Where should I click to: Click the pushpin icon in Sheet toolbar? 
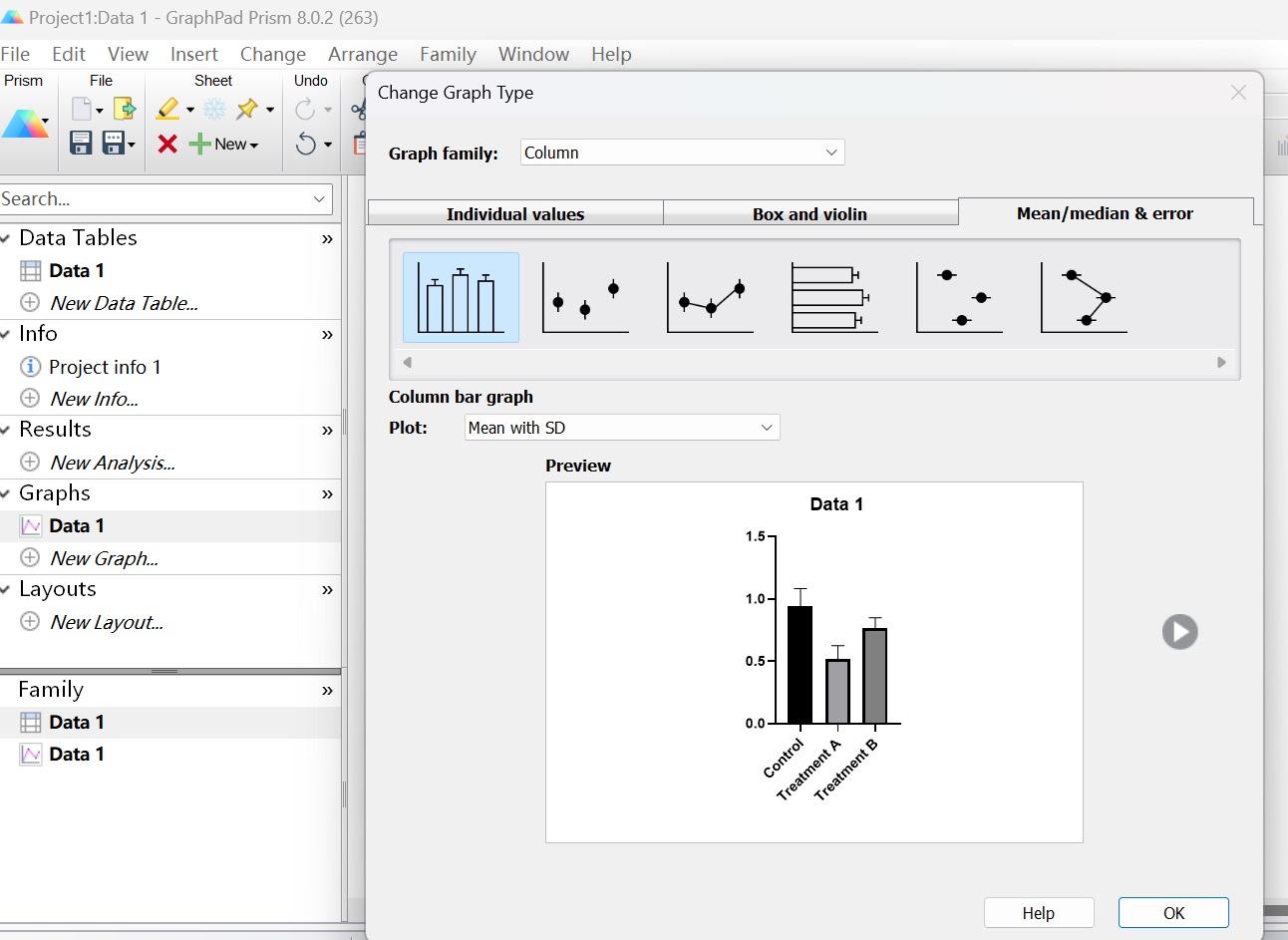pos(246,109)
